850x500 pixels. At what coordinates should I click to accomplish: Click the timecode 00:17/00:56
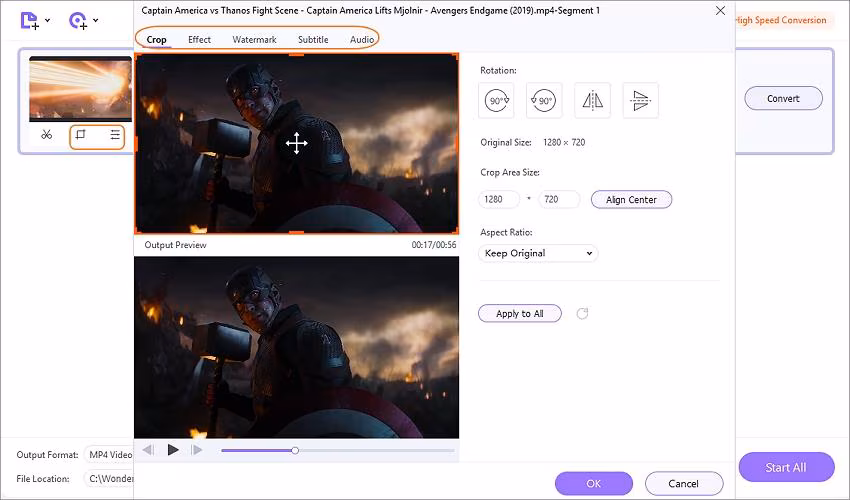[x=434, y=245]
